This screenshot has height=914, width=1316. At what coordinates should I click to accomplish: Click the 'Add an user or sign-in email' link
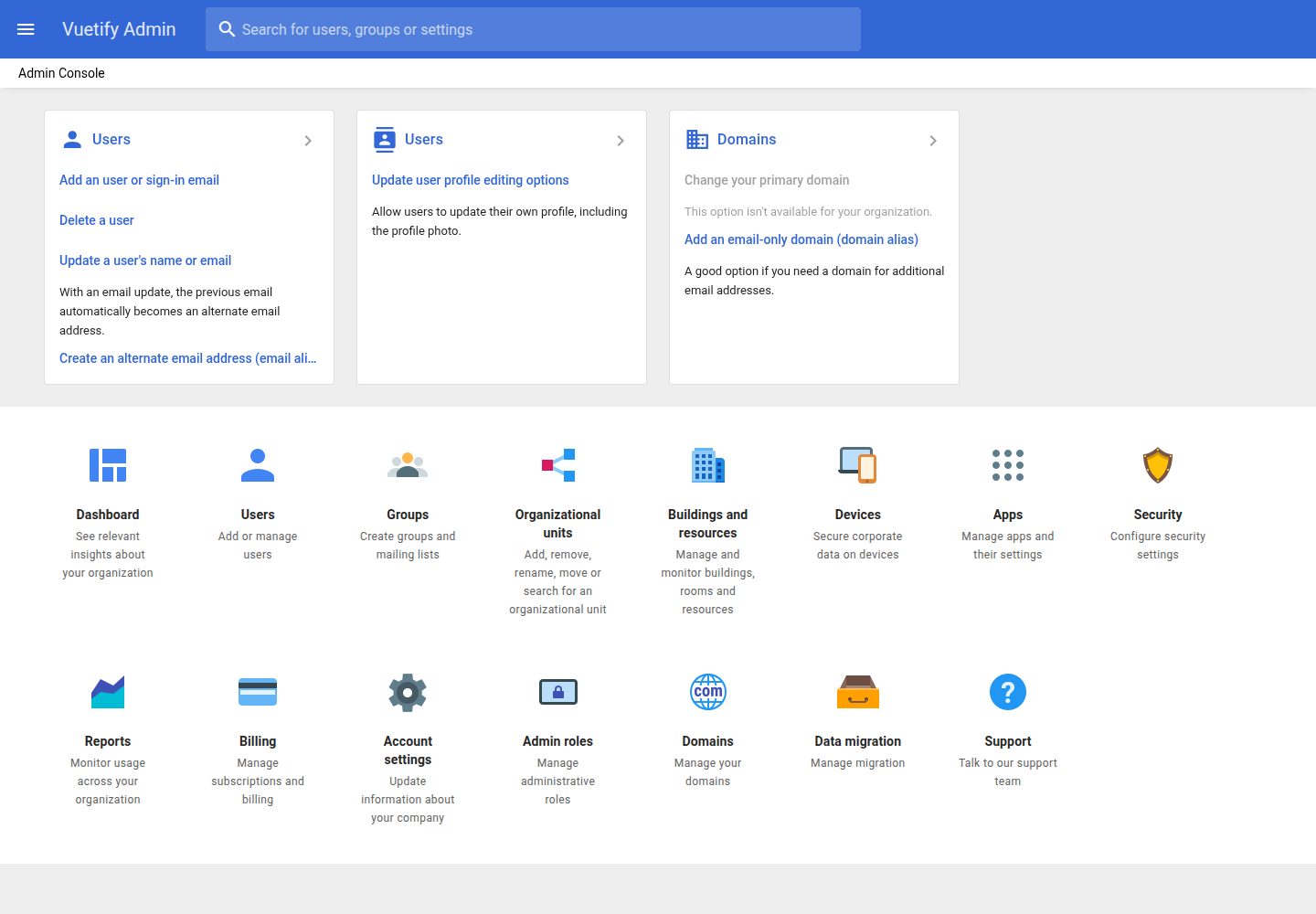(139, 180)
